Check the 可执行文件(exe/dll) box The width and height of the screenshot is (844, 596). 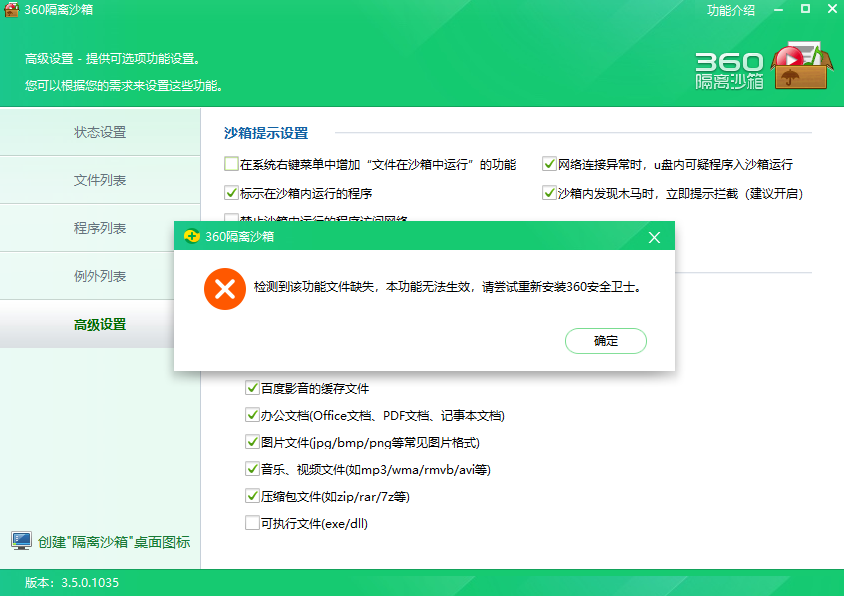coord(252,523)
